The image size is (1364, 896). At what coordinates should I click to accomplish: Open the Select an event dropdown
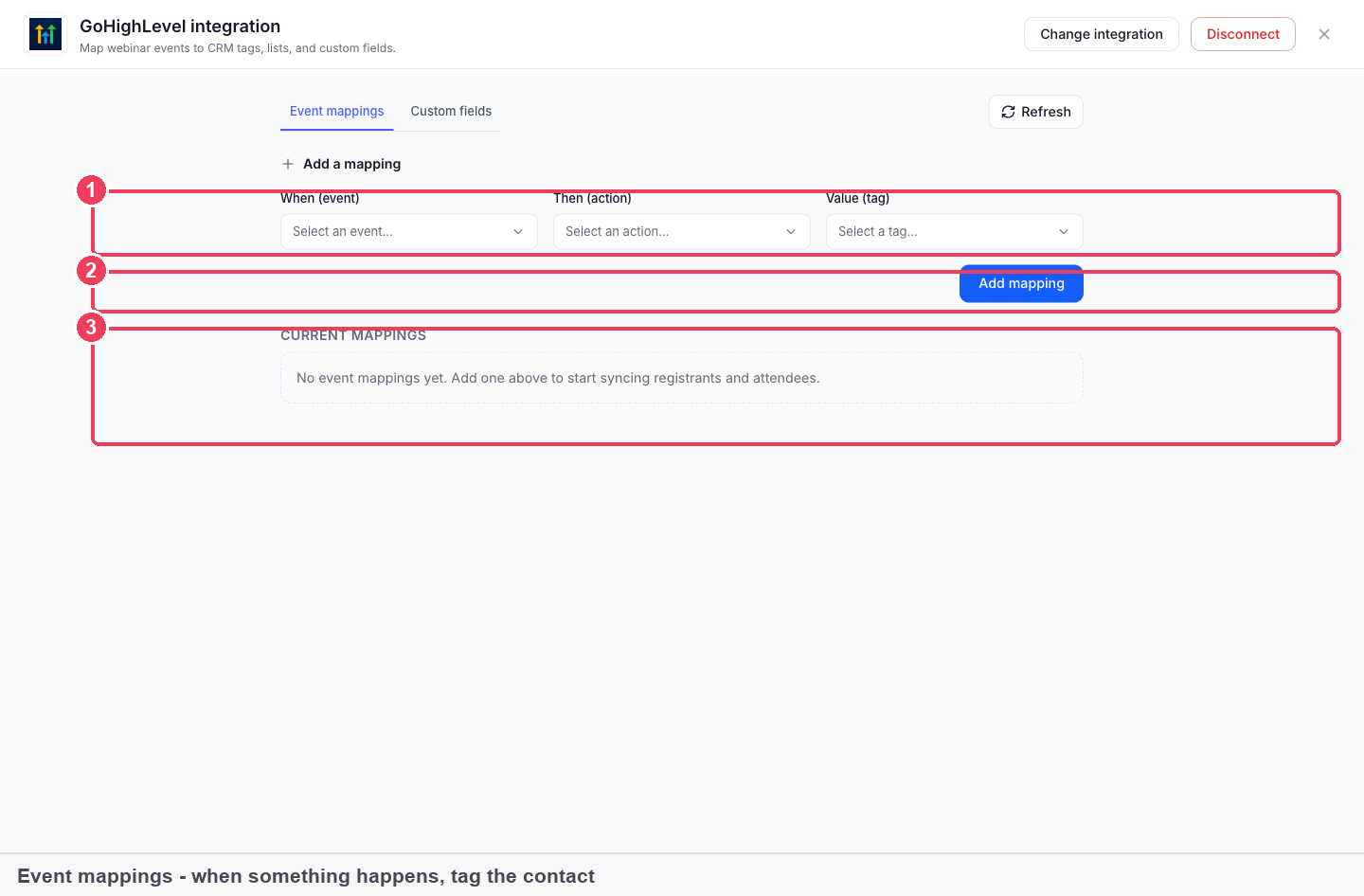(409, 231)
